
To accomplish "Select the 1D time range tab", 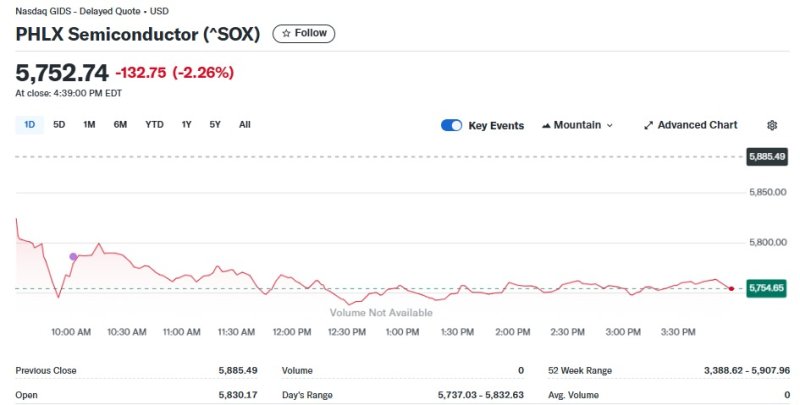I will (x=29, y=125).
